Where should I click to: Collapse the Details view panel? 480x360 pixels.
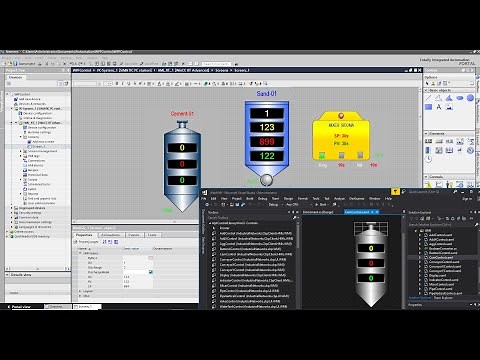(x=7, y=275)
